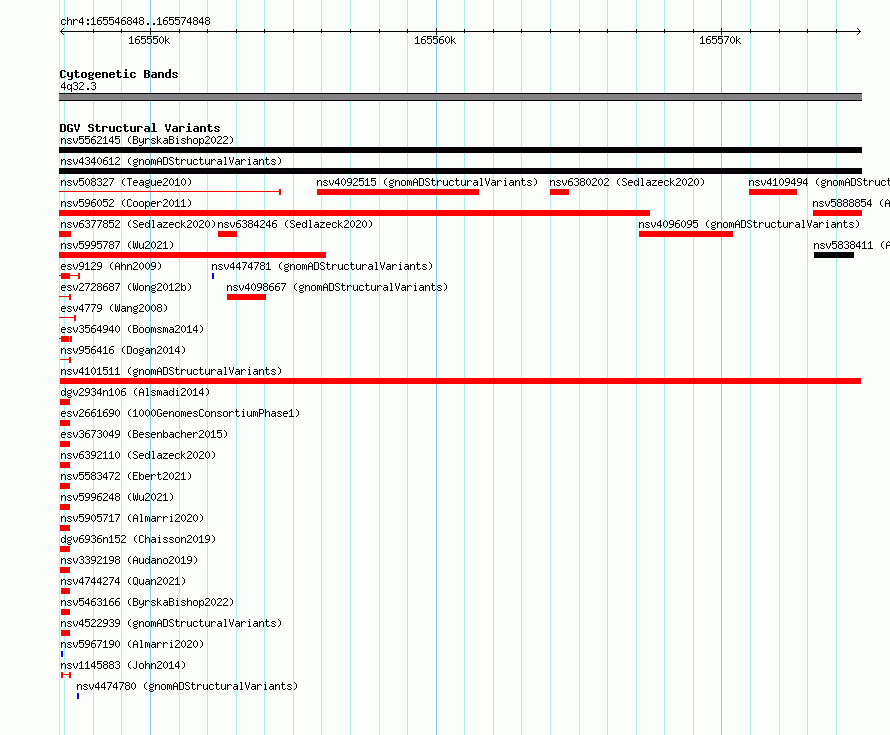Image resolution: width=890 pixels, height=735 pixels.
Task: Open the nsv5562145 (ByrskaBishop2022) variant label
Action: pos(147,140)
